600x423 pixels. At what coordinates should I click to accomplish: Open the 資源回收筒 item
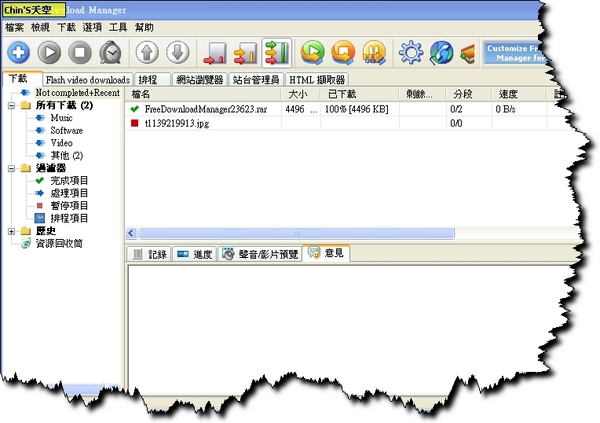coord(59,243)
